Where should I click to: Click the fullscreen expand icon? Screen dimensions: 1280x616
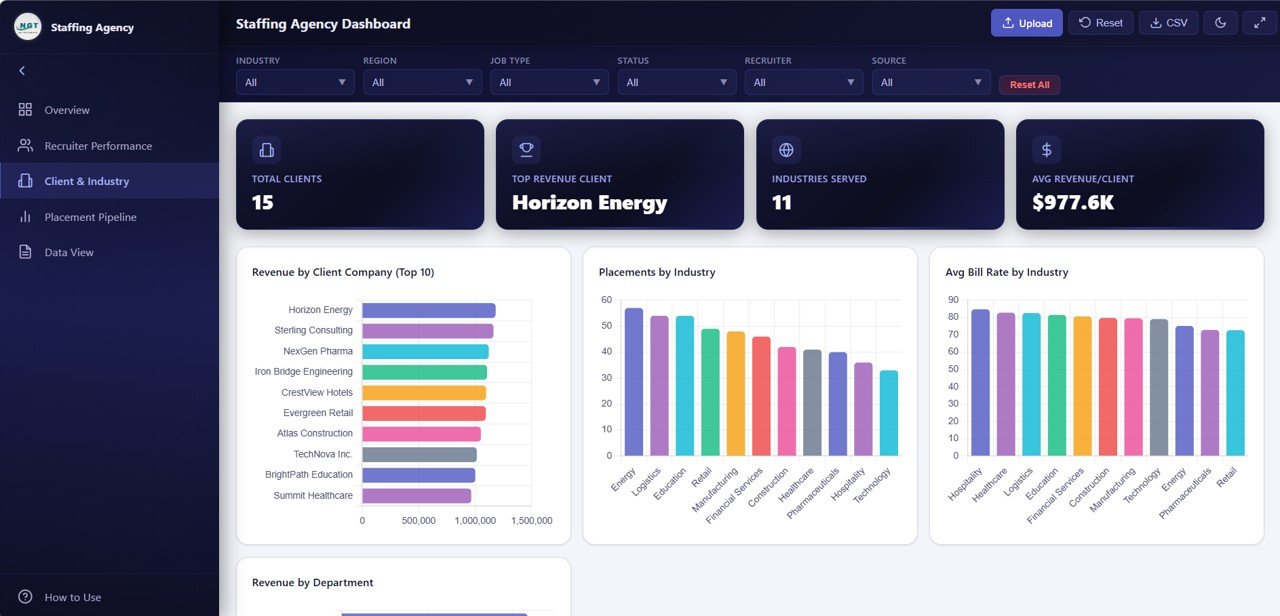[x=1259, y=22]
